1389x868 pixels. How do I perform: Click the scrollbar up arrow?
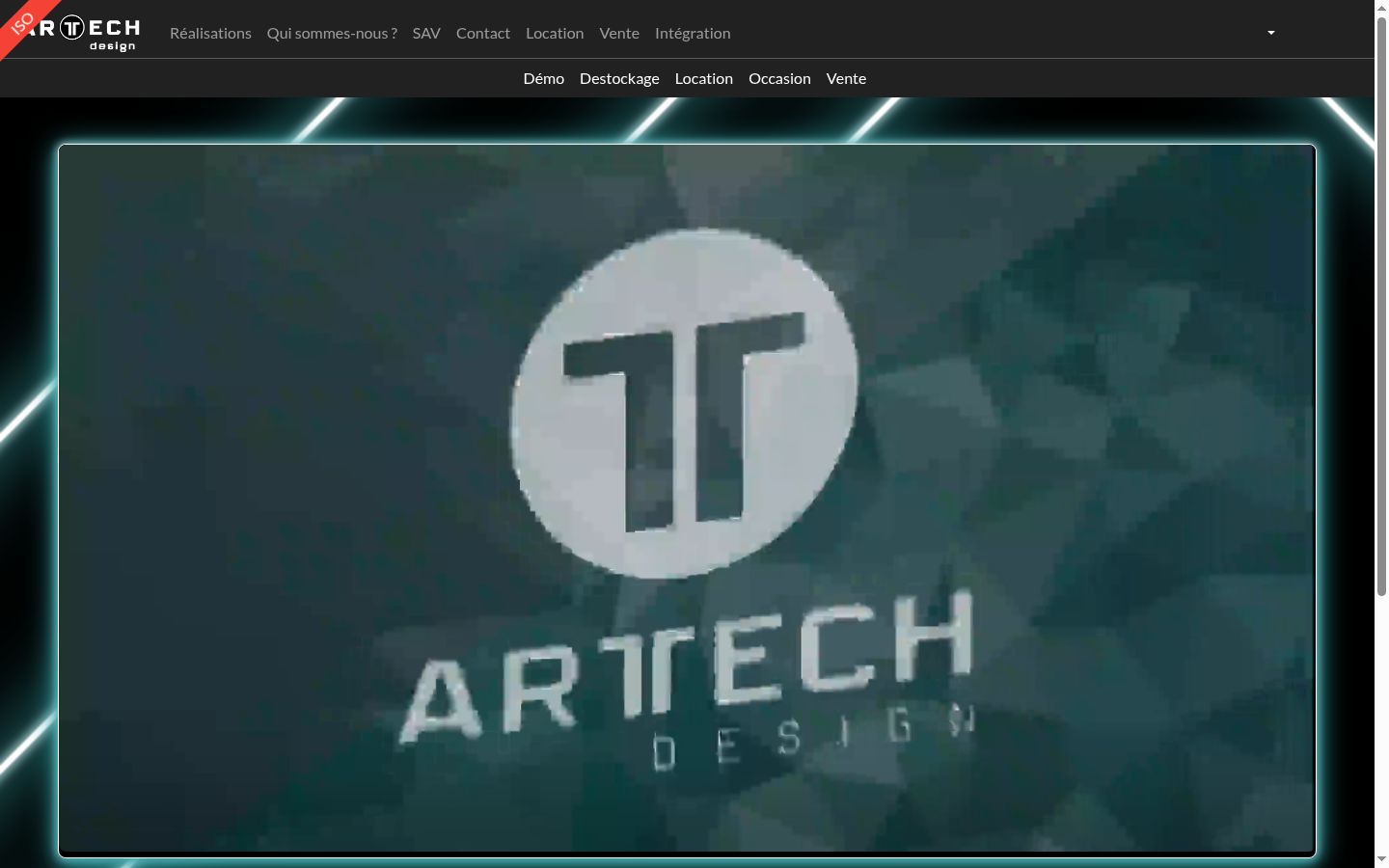tap(1381, 8)
